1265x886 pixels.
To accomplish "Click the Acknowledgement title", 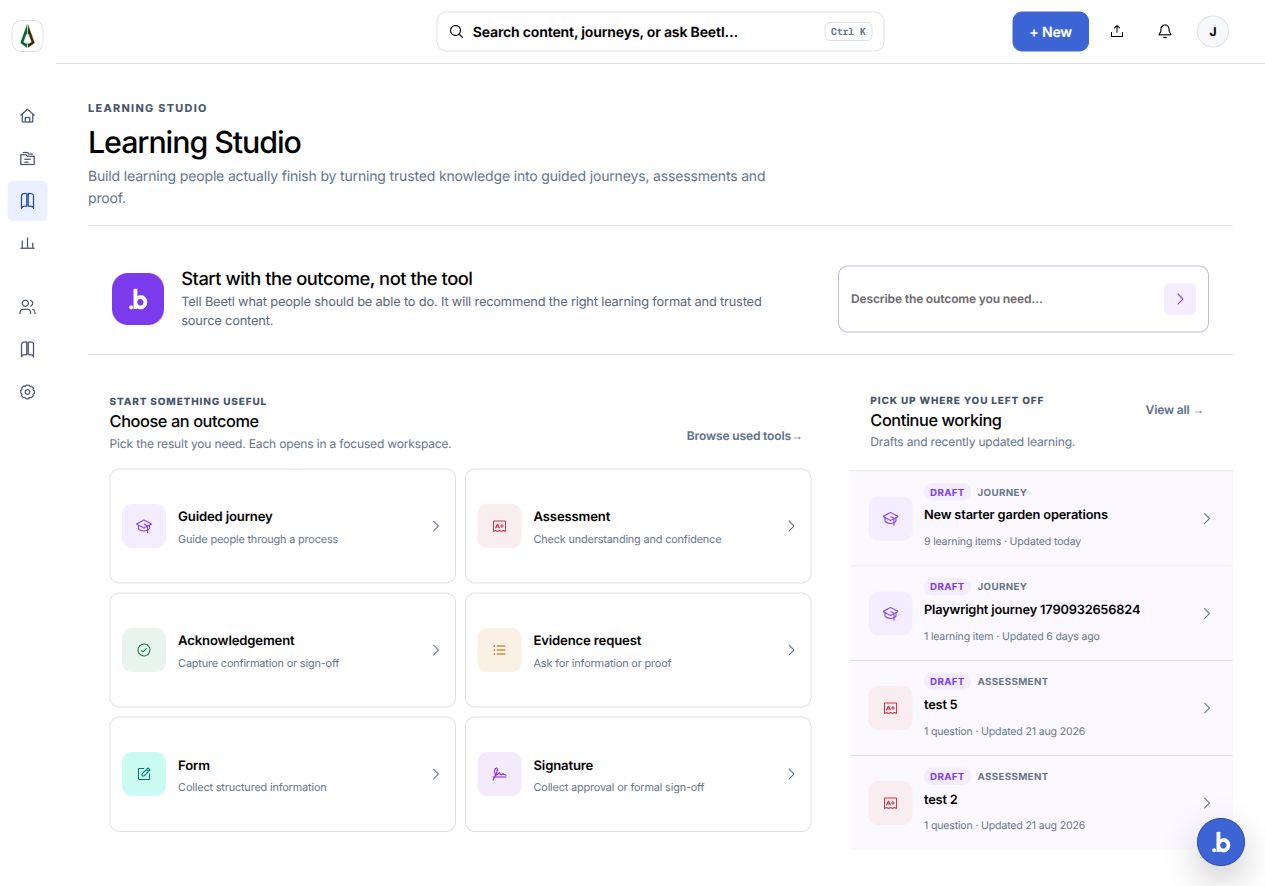I will click(236, 641).
